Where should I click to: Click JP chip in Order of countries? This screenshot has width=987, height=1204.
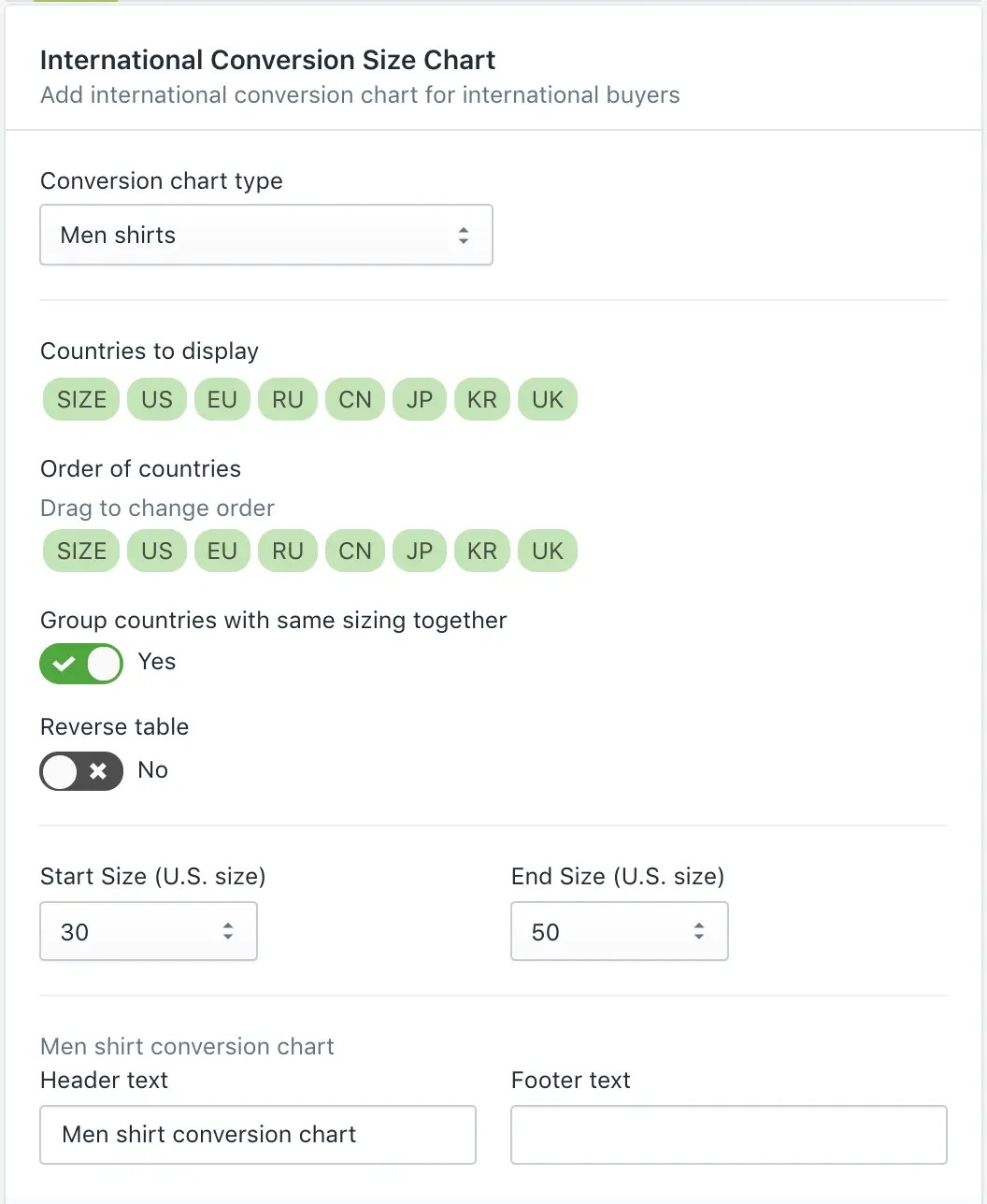[x=420, y=551]
